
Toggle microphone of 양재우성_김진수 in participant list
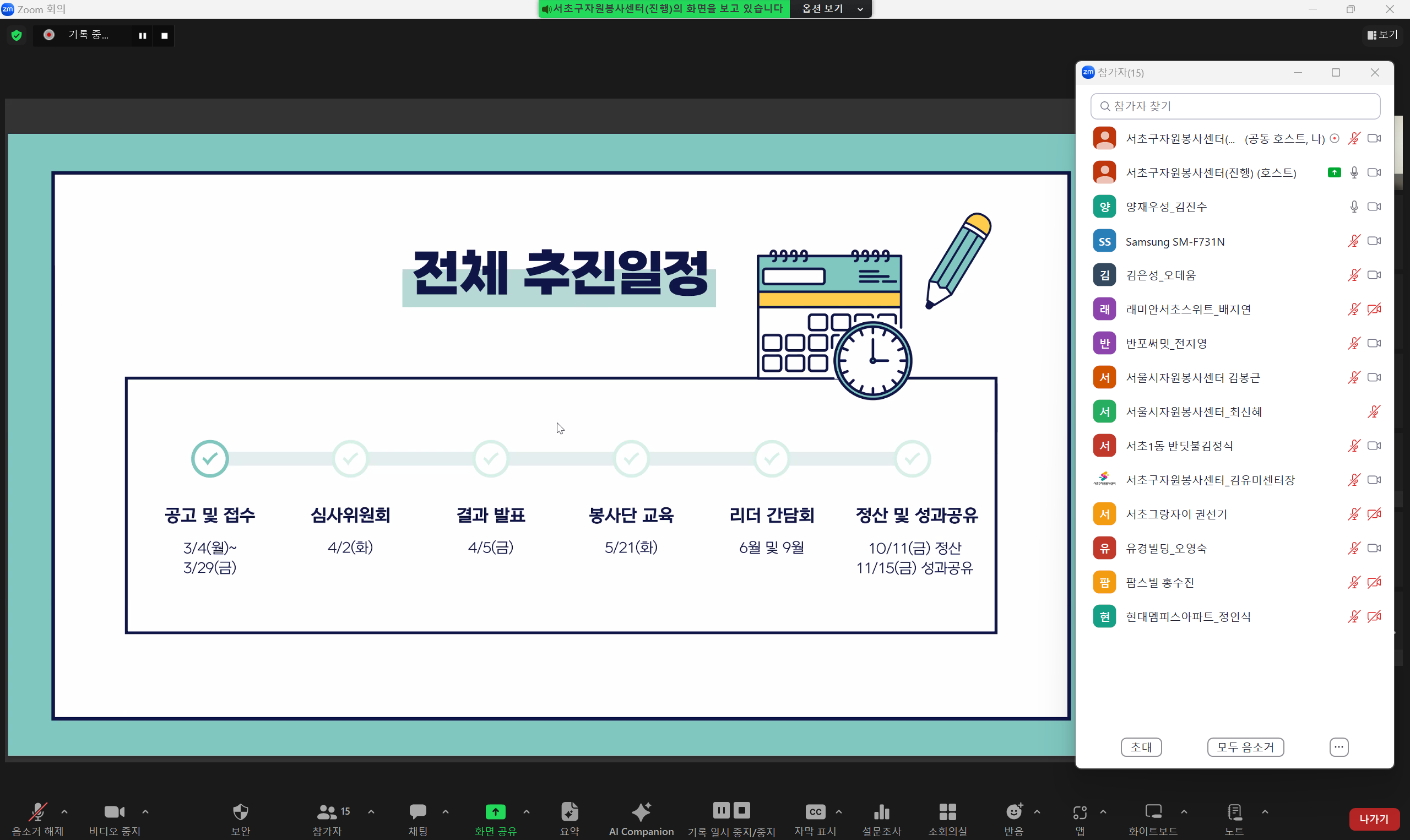(1354, 207)
